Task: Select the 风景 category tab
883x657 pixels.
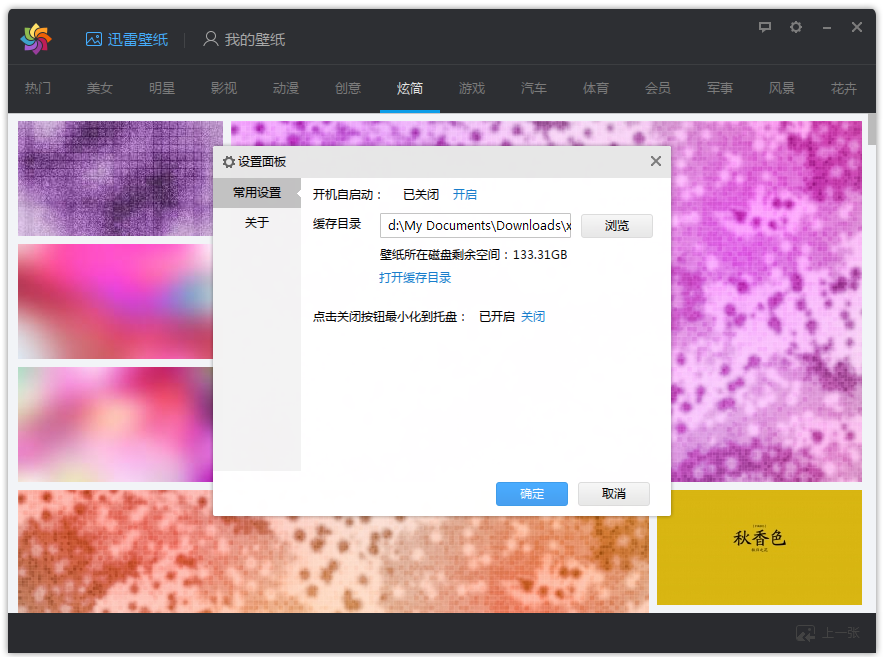Action: tap(782, 88)
